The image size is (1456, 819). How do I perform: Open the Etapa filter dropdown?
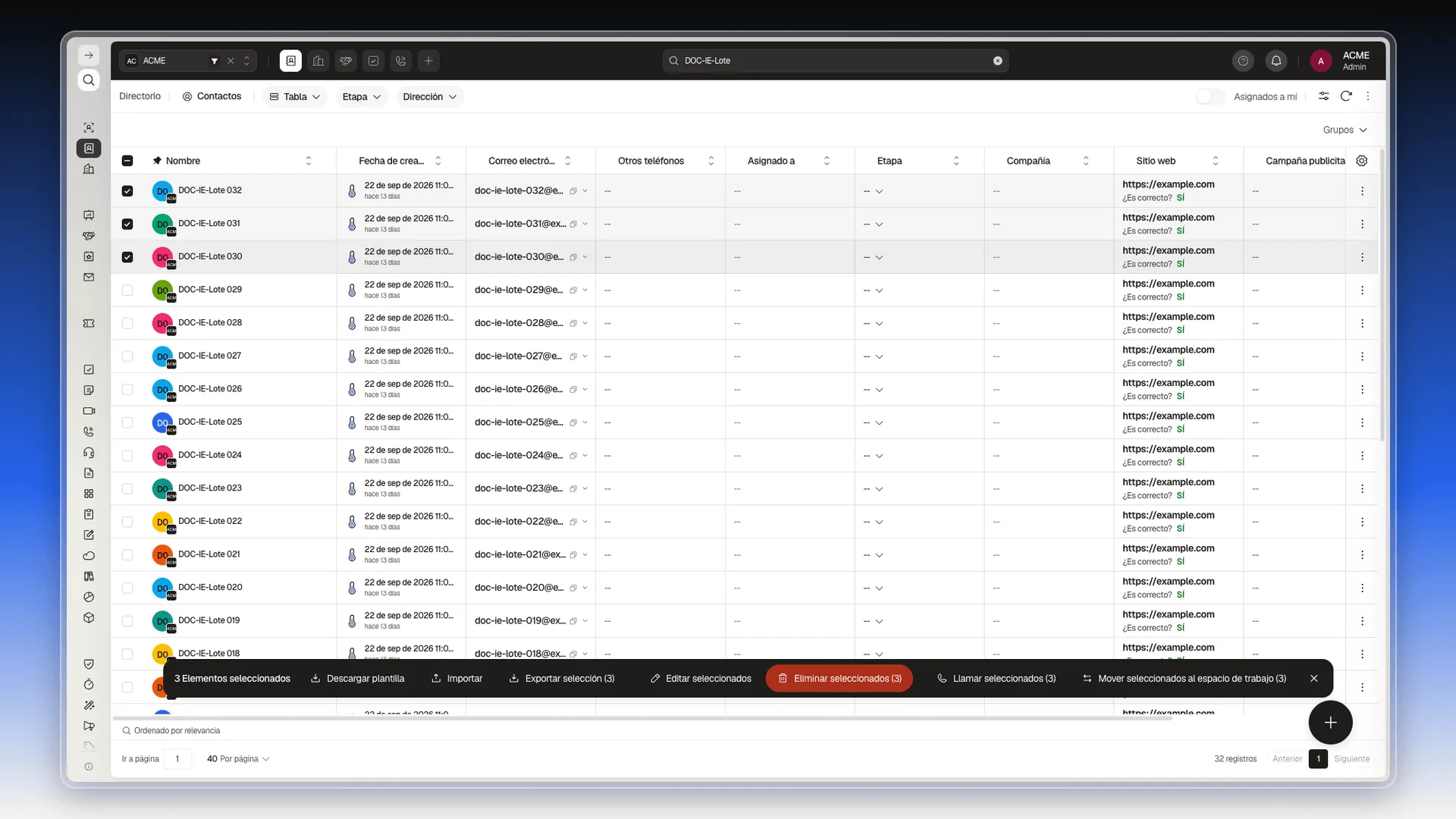click(x=361, y=97)
